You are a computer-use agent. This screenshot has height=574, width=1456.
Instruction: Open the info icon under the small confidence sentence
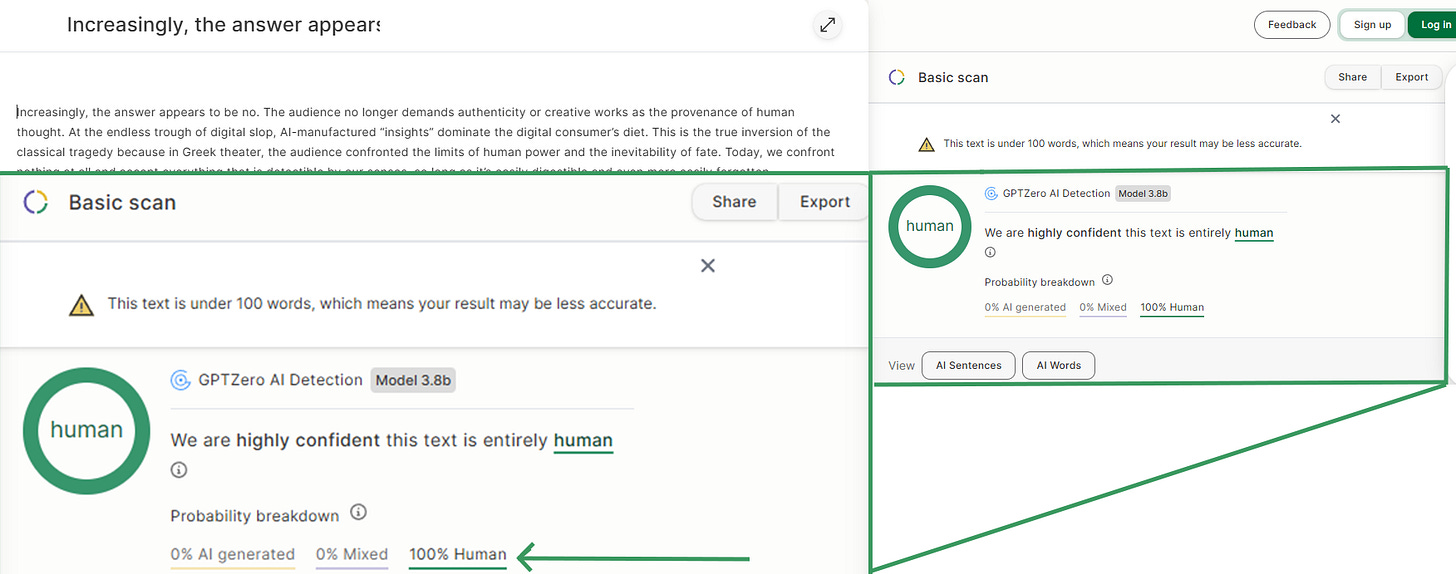pyautogui.click(x=990, y=253)
